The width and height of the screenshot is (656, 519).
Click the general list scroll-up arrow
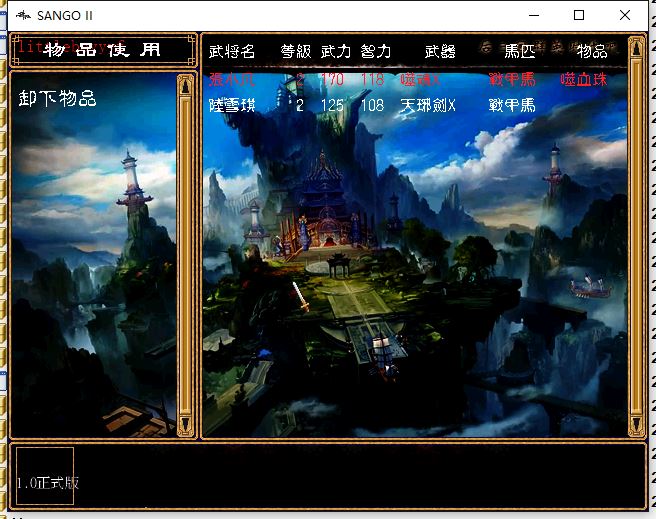coord(636,48)
